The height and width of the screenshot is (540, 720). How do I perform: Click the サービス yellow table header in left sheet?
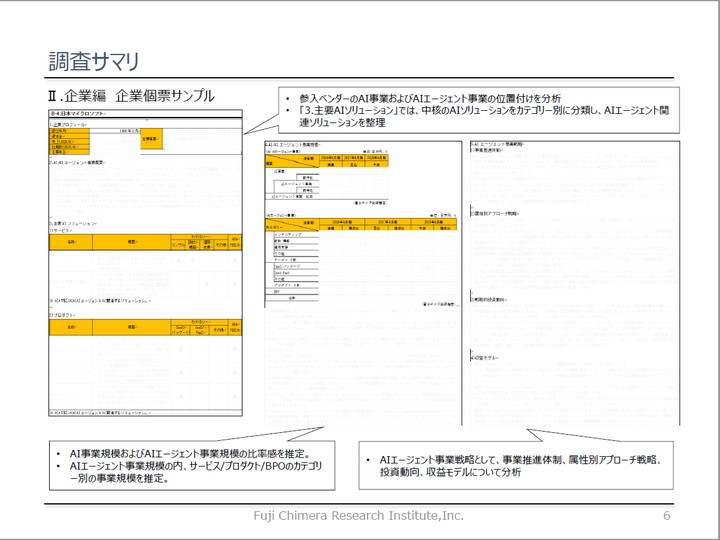[145, 242]
